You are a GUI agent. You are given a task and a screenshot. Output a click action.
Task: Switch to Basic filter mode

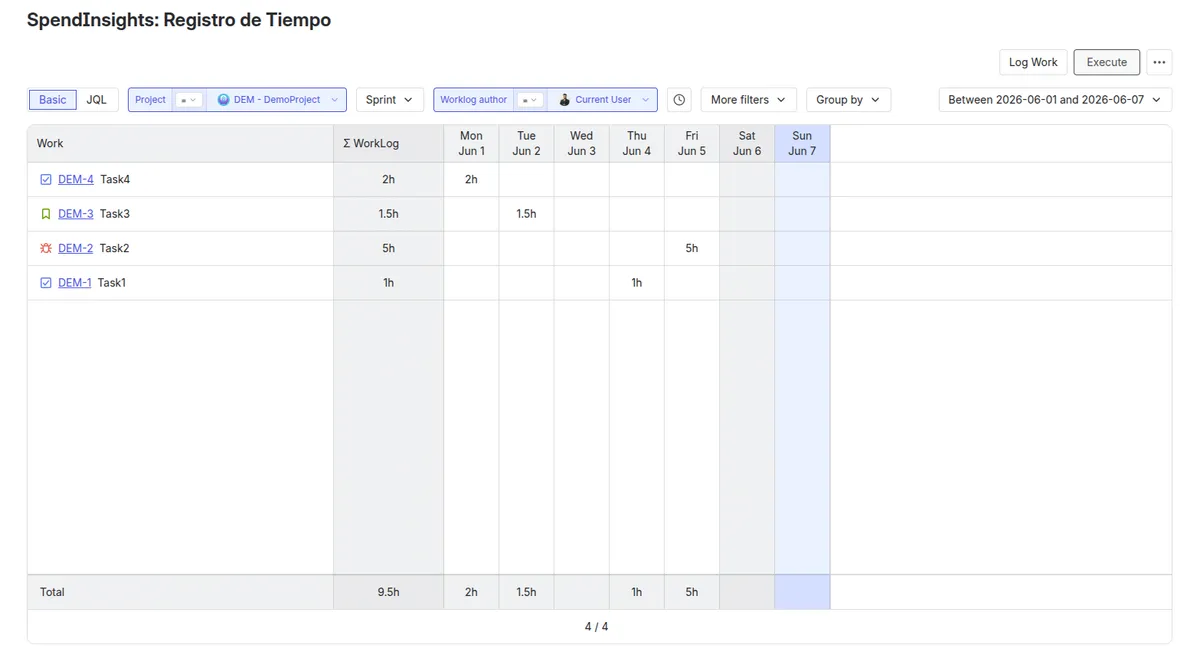point(53,100)
